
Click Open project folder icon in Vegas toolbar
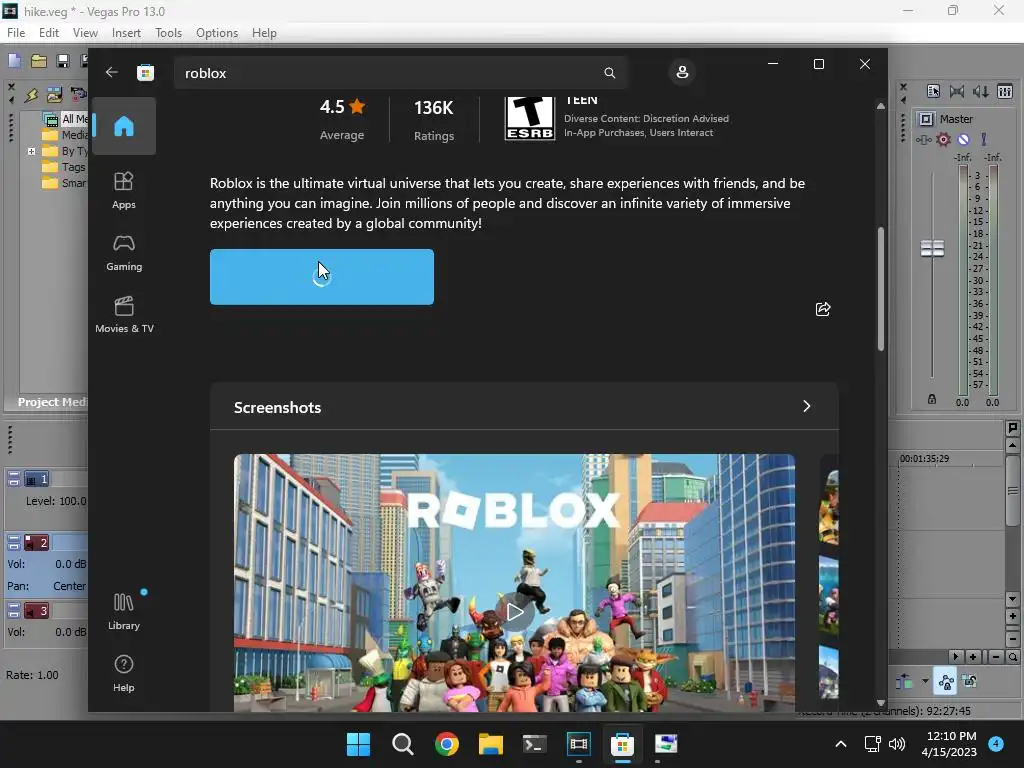(x=39, y=61)
